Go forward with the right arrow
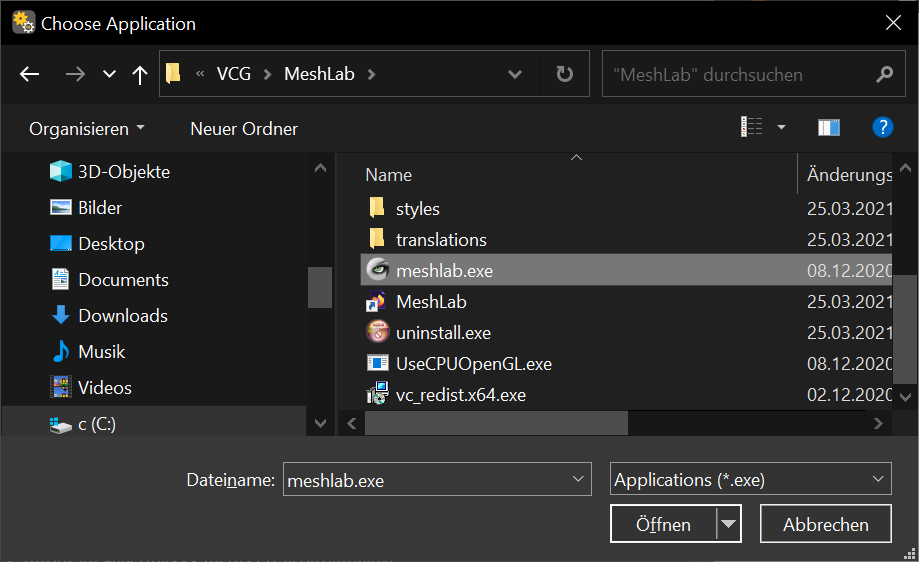The width and height of the screenshot is (919, 562). [75, 74]
